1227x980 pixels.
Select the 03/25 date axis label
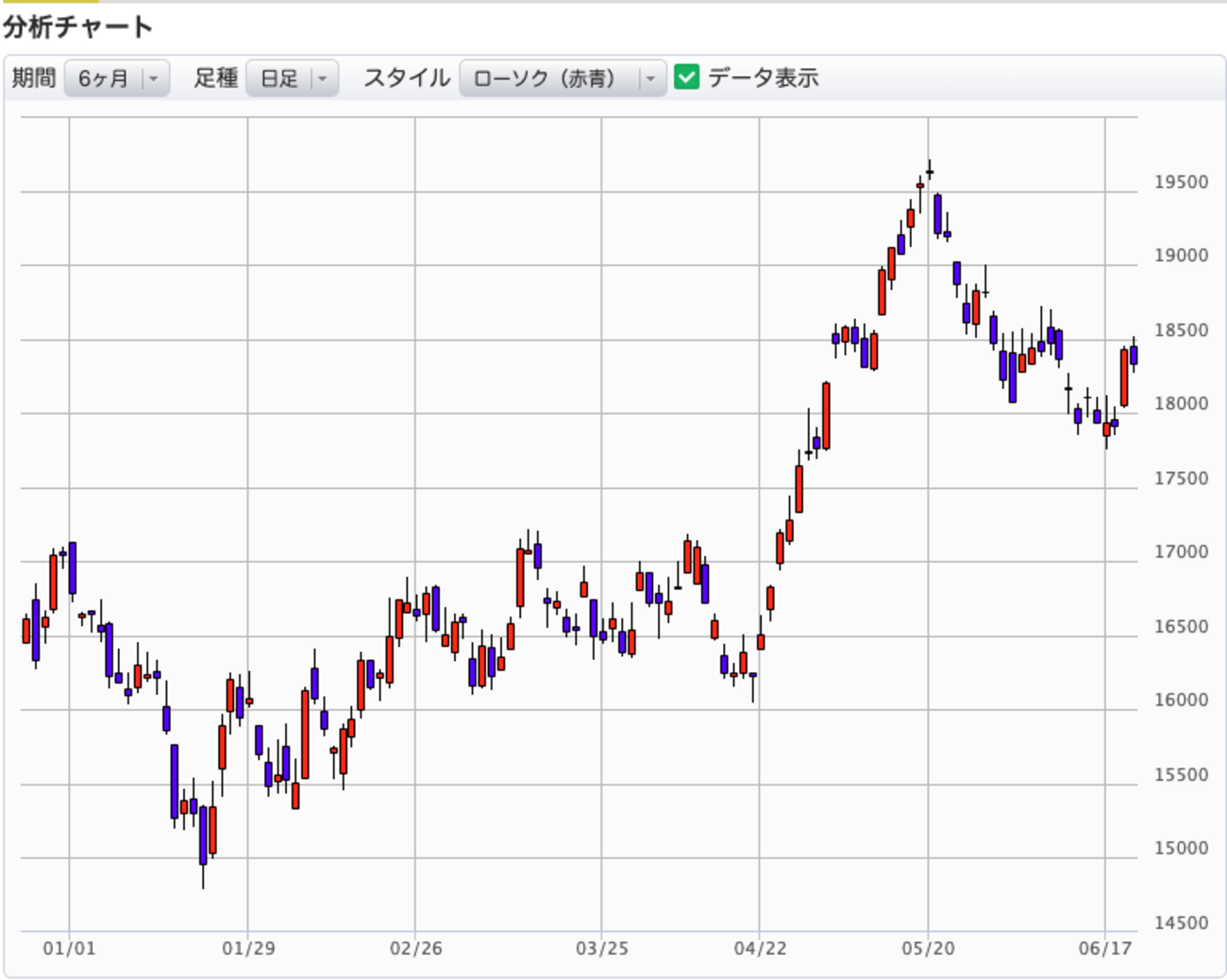click(601, 948)
